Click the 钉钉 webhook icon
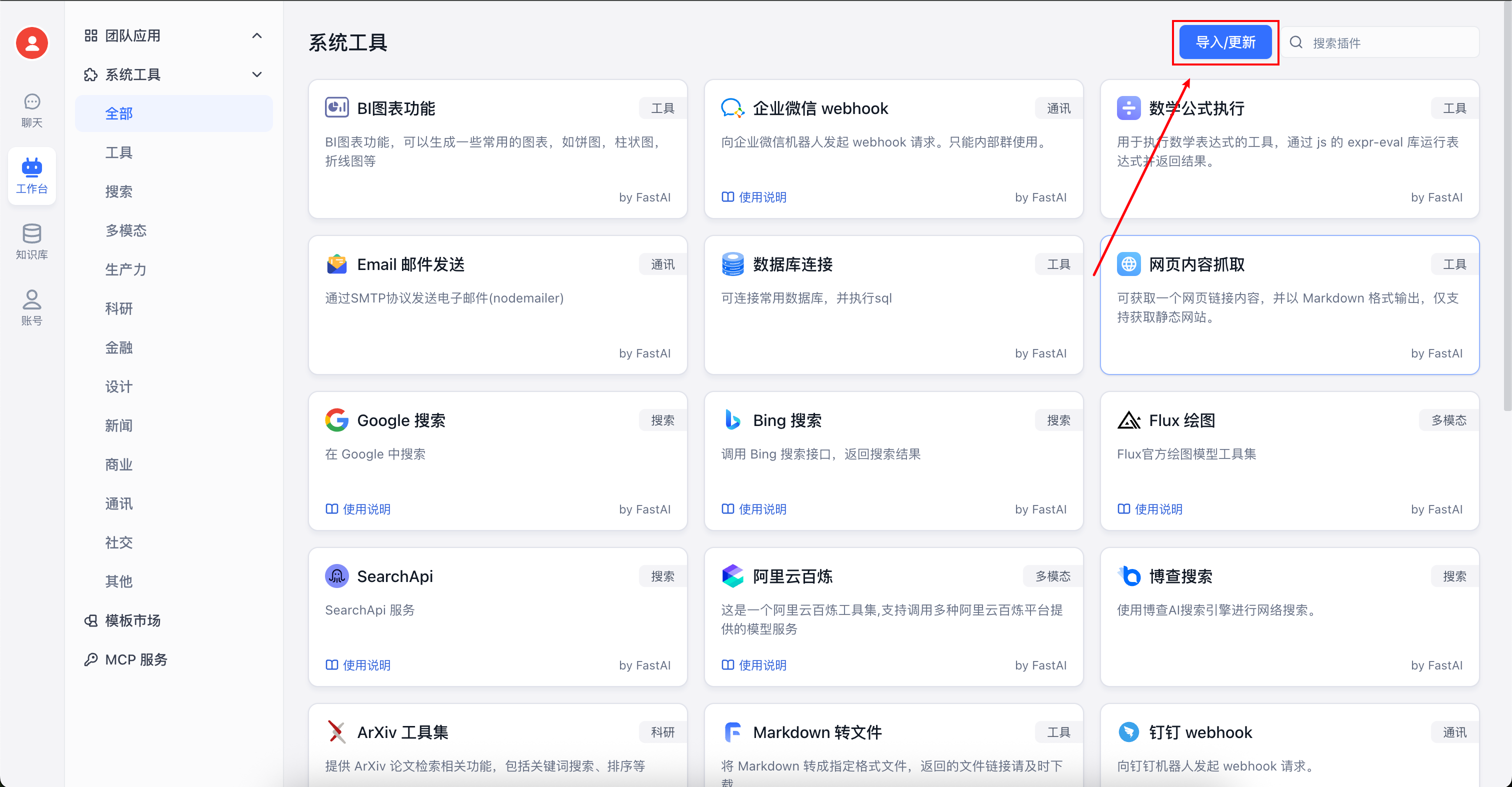Image resolution: width=1512 pixels, height=787 pixels. tap(1128, 732)
